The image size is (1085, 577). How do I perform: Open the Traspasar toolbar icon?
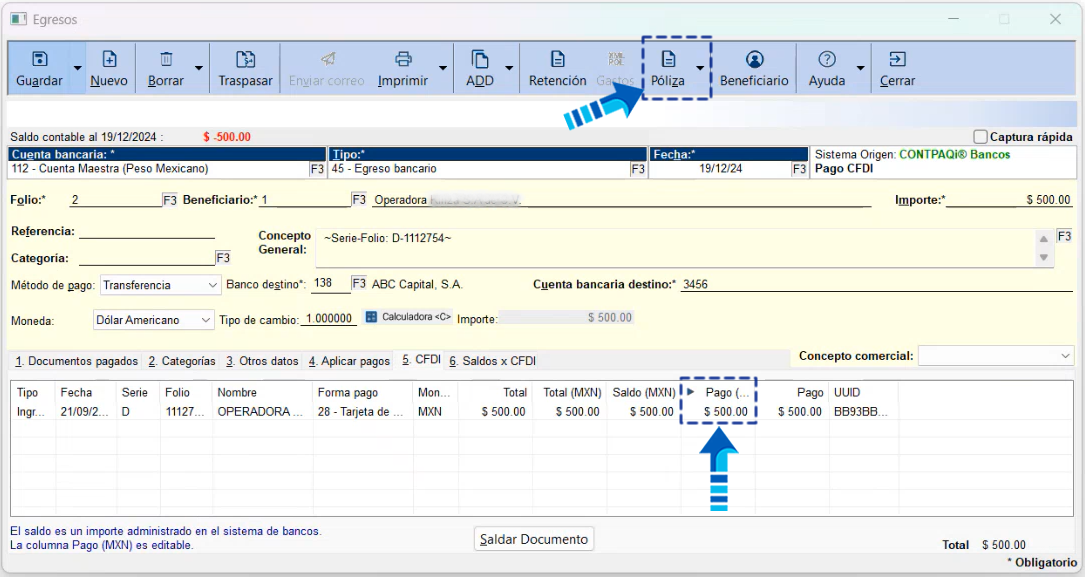click(245, 60)
